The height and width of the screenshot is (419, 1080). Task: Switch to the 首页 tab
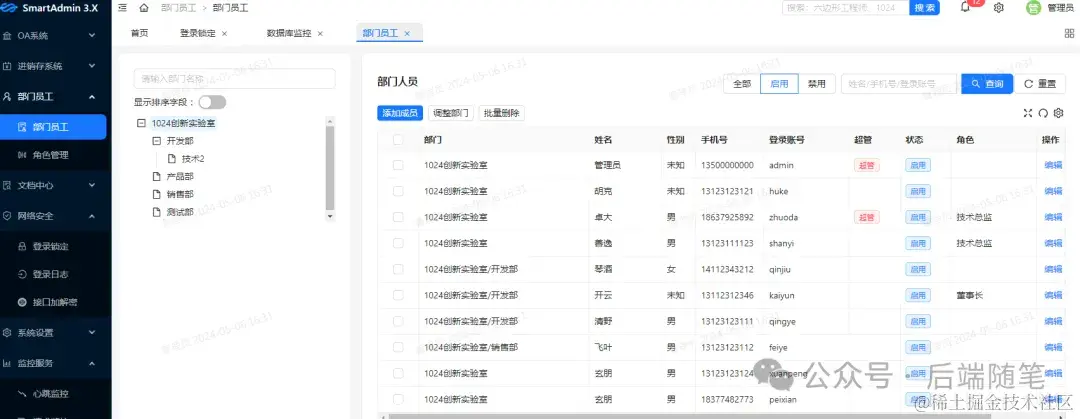pyautogui.click(x=139, y=33)
